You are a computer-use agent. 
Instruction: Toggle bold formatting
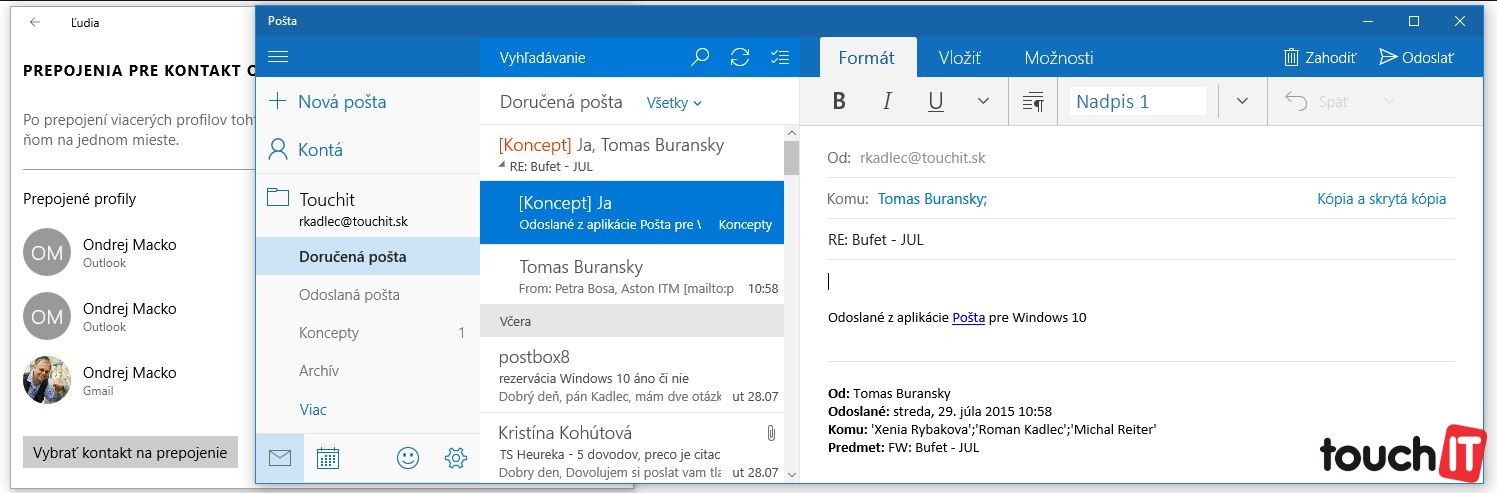click(839, 101)
